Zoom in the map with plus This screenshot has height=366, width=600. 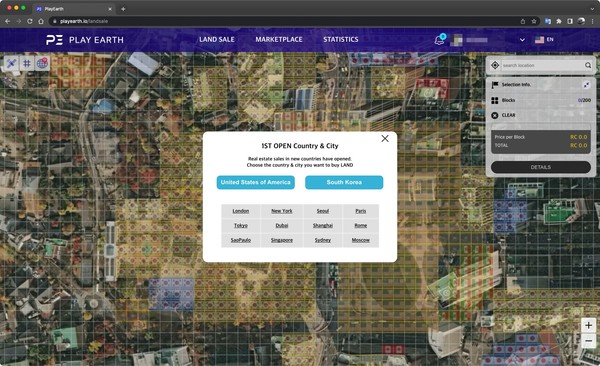pos(588,325)
